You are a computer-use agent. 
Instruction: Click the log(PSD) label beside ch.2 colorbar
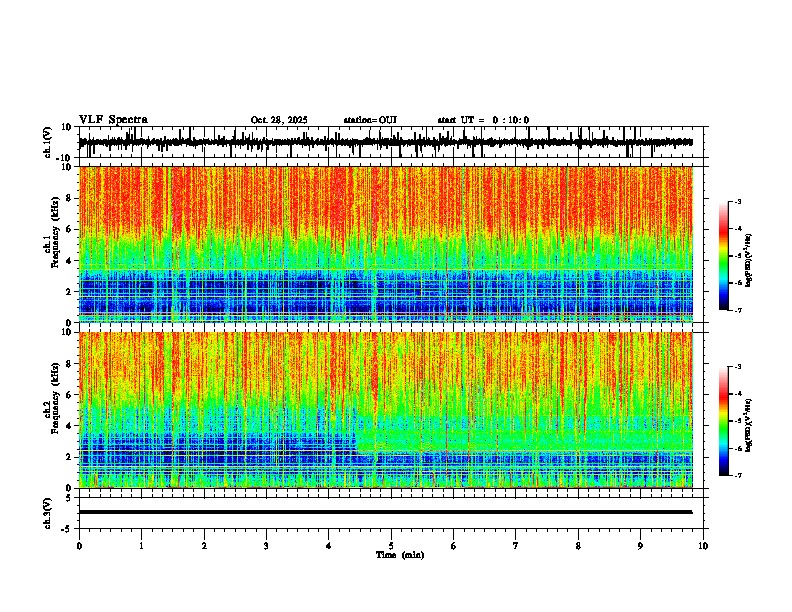[749, 425]
